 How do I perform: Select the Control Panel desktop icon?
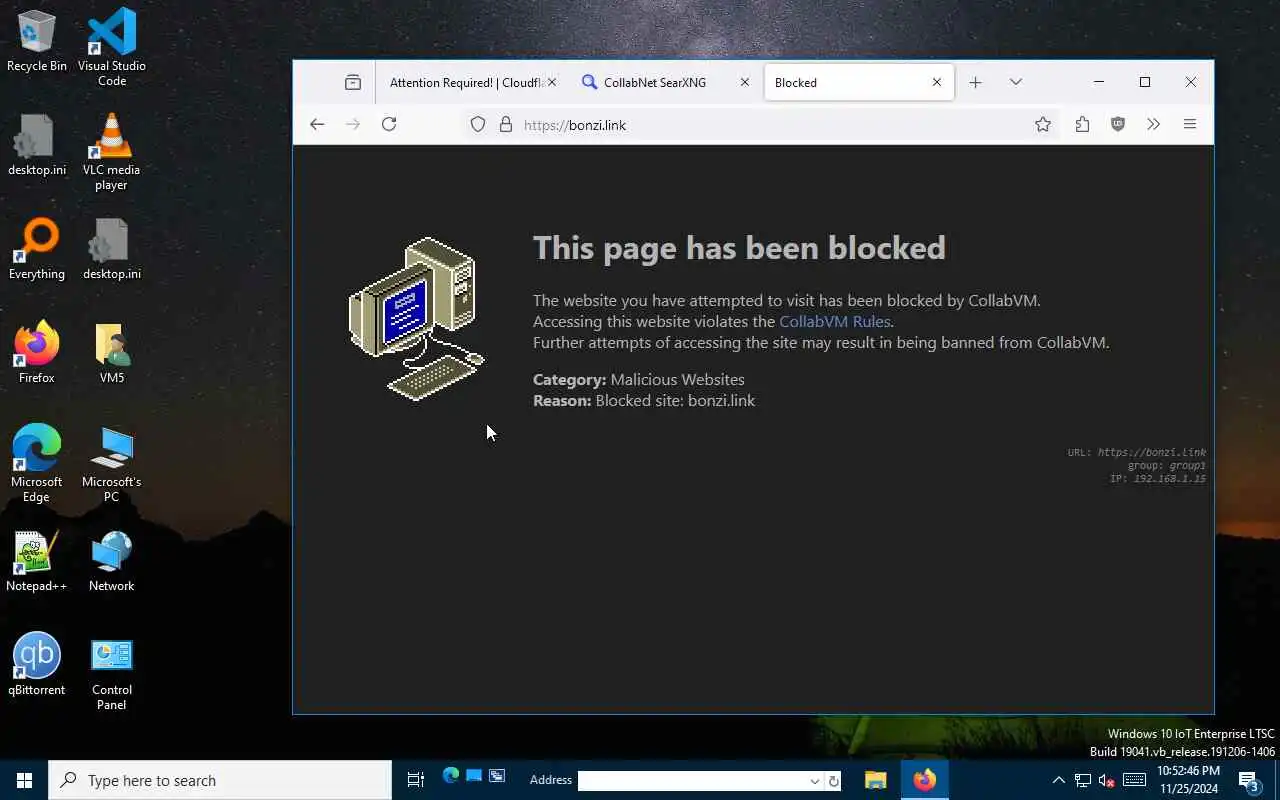(112, 674)
